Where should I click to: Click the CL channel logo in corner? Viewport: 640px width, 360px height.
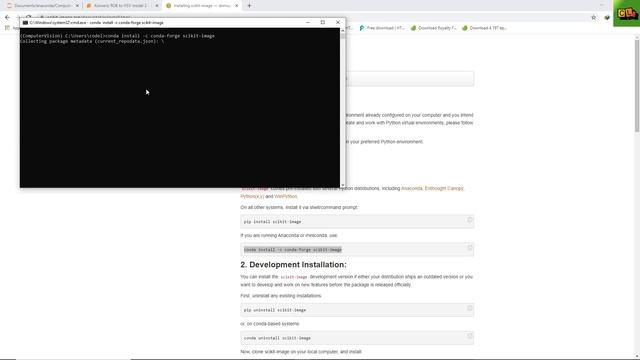coord(626,13)
